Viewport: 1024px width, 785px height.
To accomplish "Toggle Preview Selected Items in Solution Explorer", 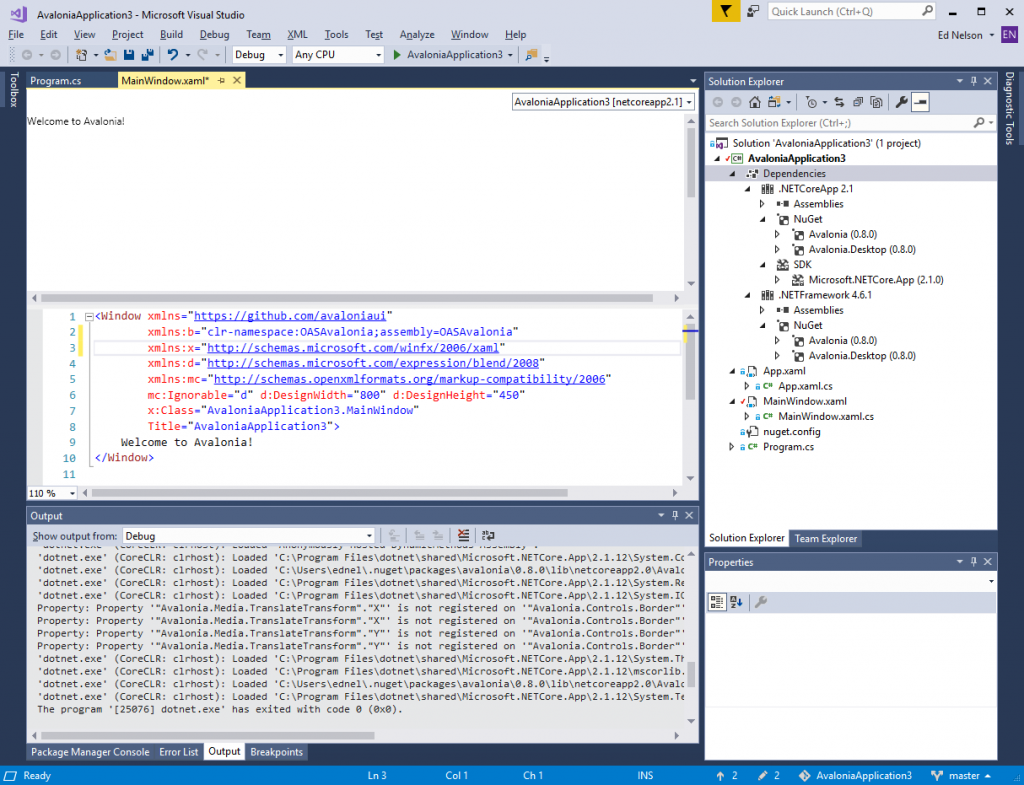I will pyautogui.click(x=920, y=102).
